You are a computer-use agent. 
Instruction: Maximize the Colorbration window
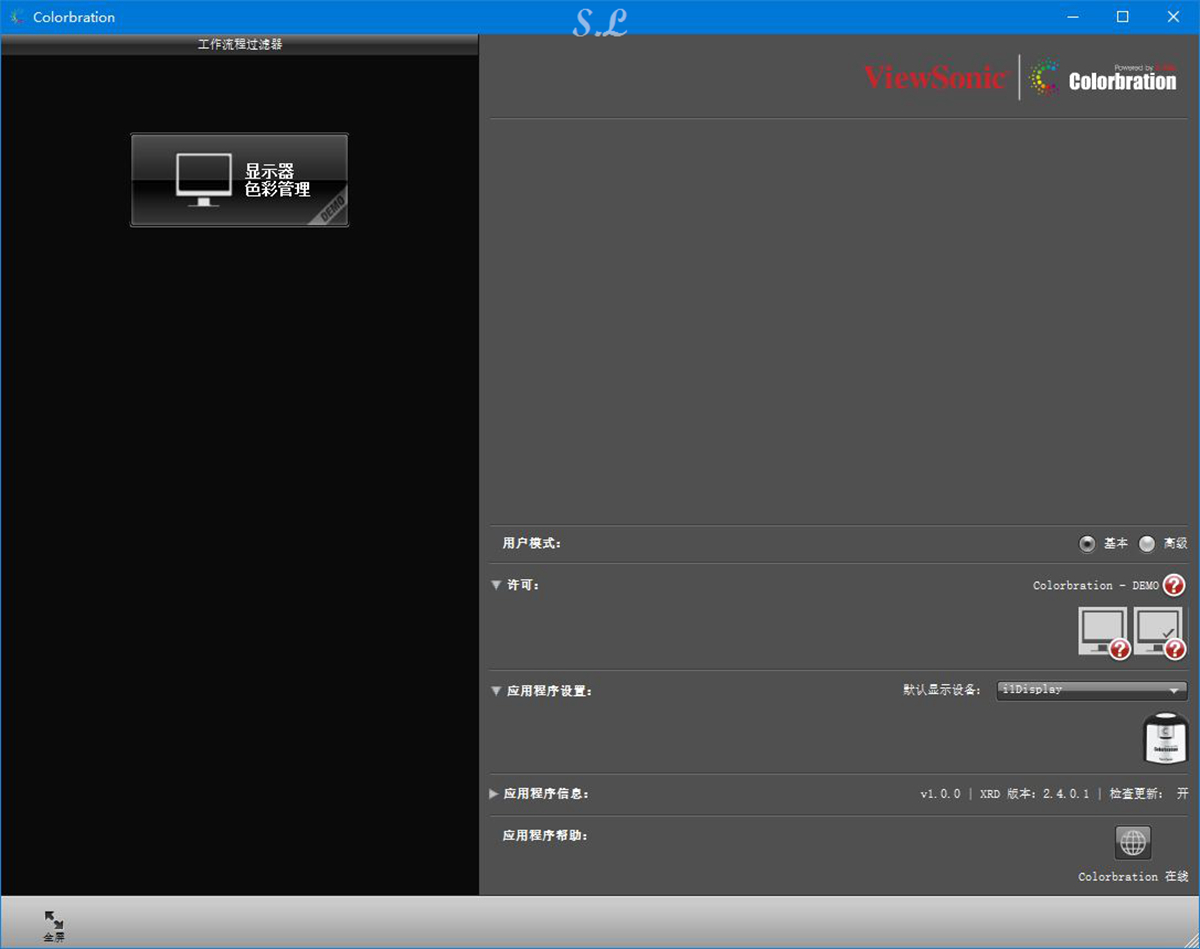coord(1123,17)
